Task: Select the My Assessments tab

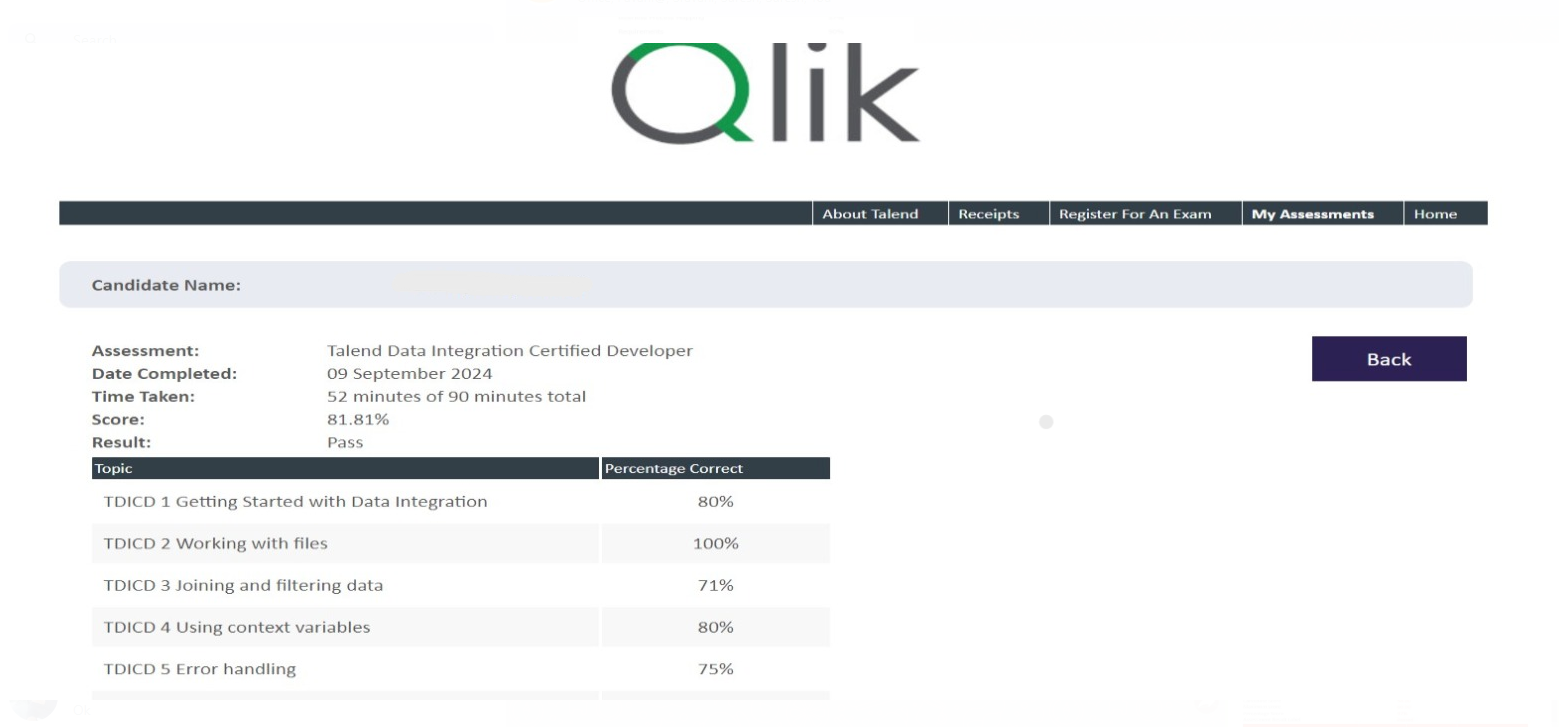Action: coord(1312,214)
